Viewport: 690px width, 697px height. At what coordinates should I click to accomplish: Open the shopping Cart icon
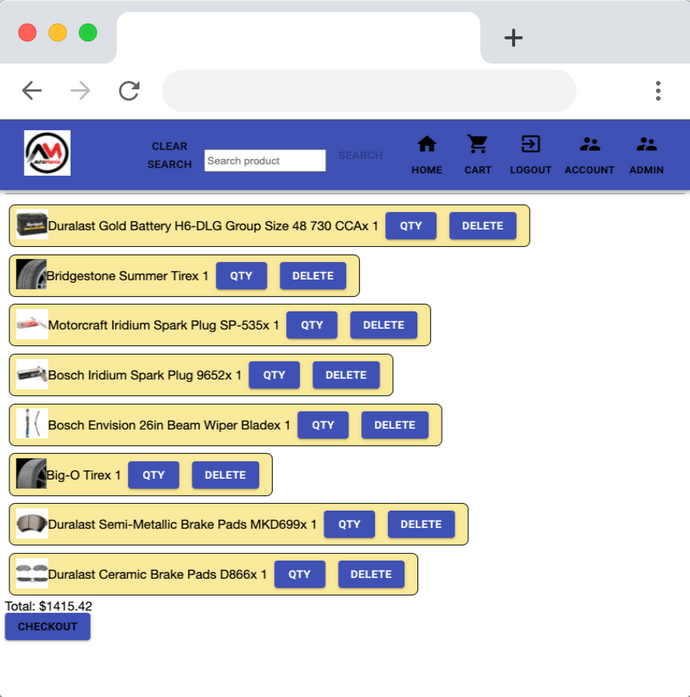pos(478,145)
